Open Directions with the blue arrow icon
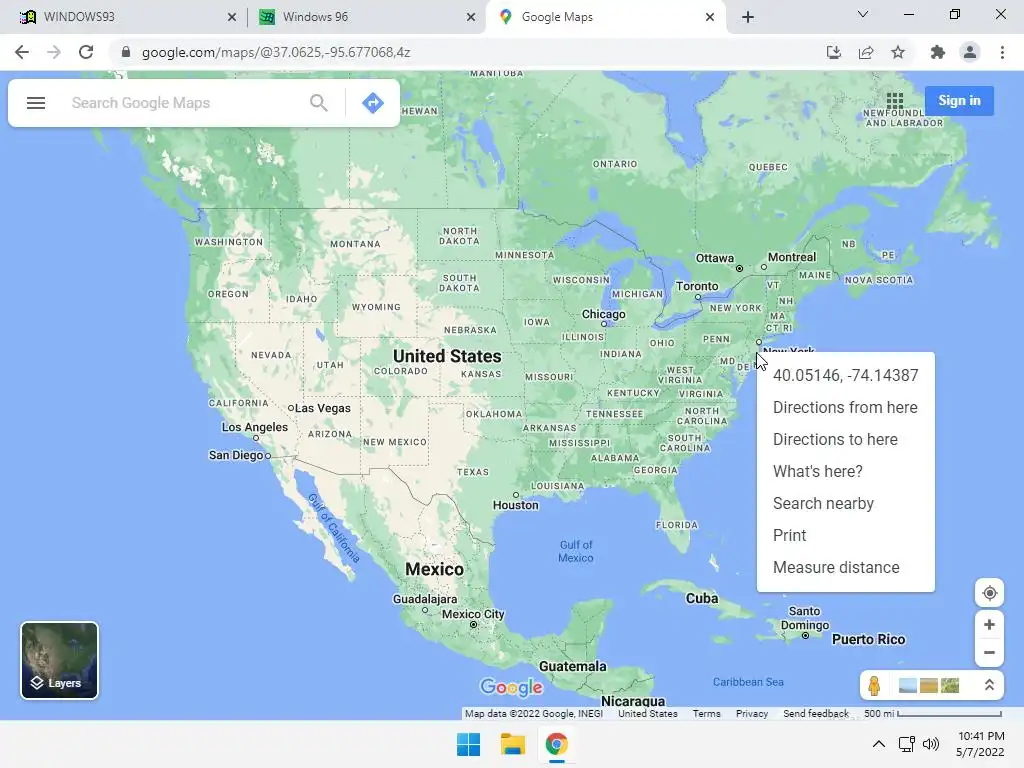This screenshot has width=1024, height=768. click(x=373, y=103)
